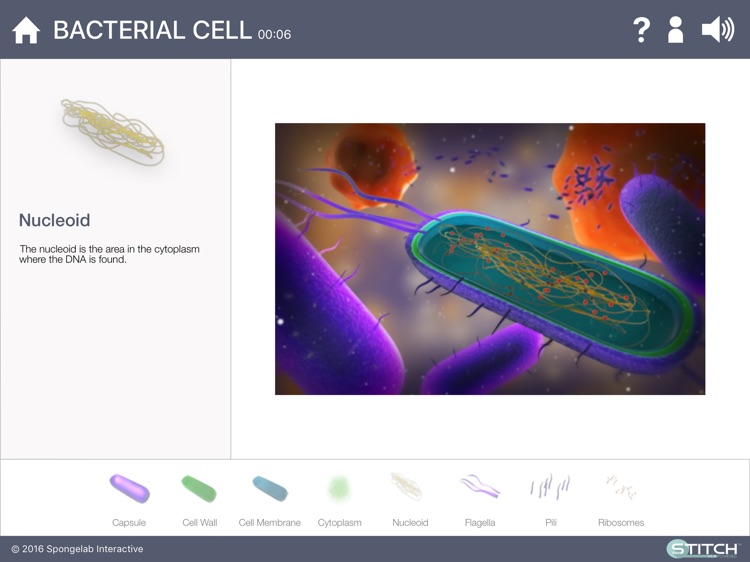Pick the Cytoplasm icon
This screenshot has height=562, width=750.
pyautogui.click(x=339, y=488)
